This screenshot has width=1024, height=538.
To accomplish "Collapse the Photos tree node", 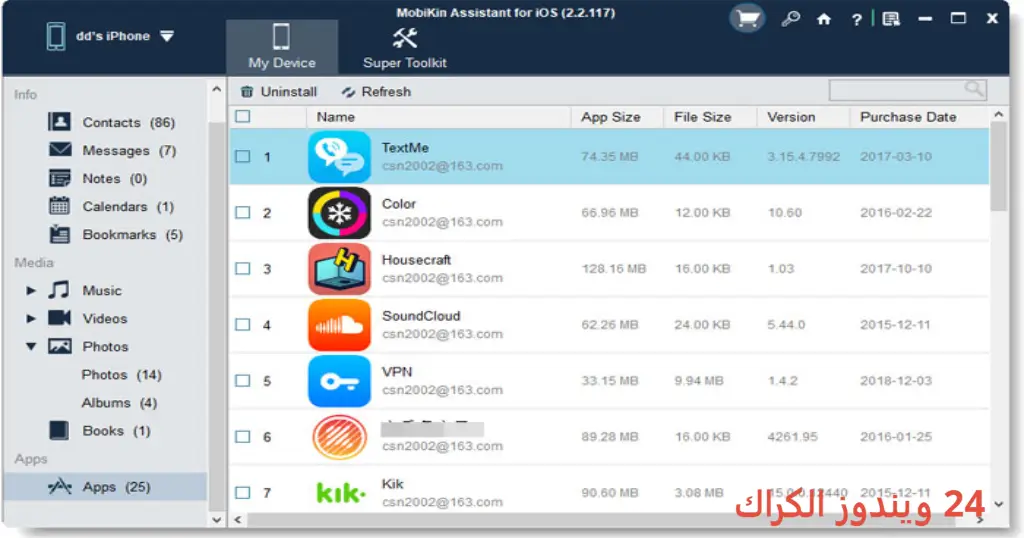I will coord(31,347).
